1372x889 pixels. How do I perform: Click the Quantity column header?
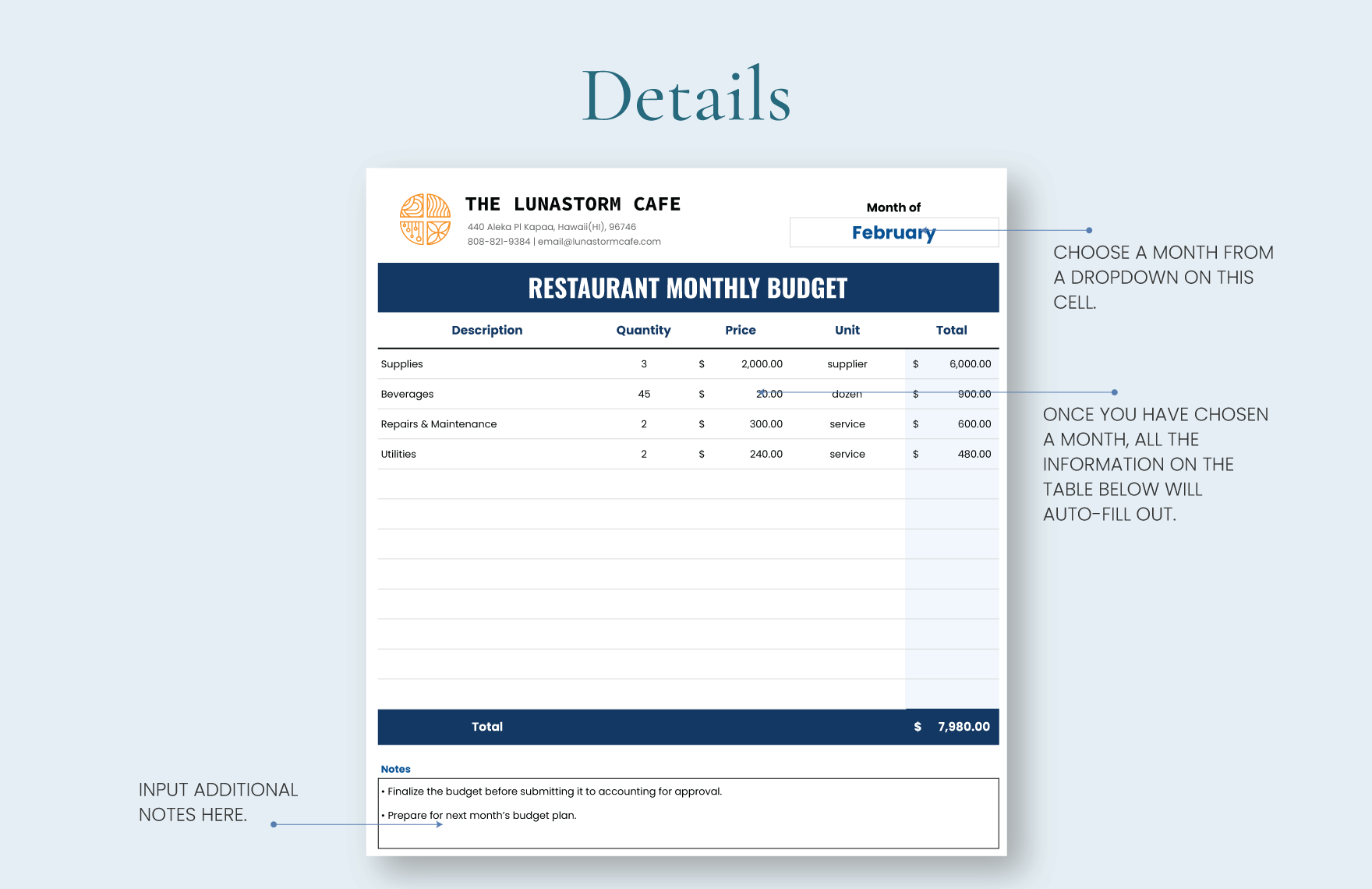pyautogui.click(x=643, y=330)
